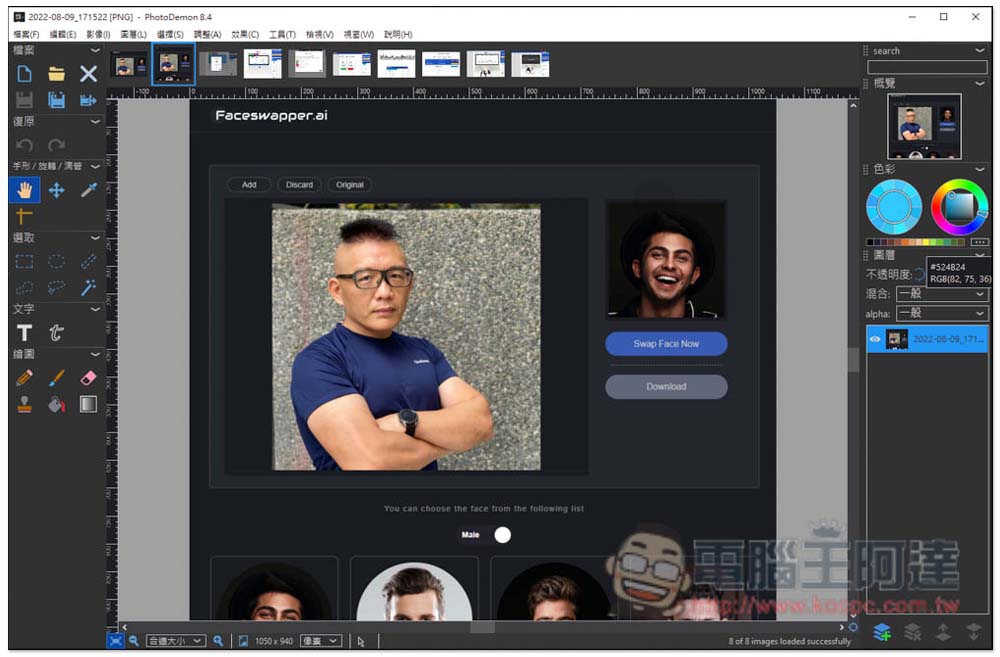Select the Hand pan tool
The height and width of the screenshot is (657, 1000).
pos(24,189)
